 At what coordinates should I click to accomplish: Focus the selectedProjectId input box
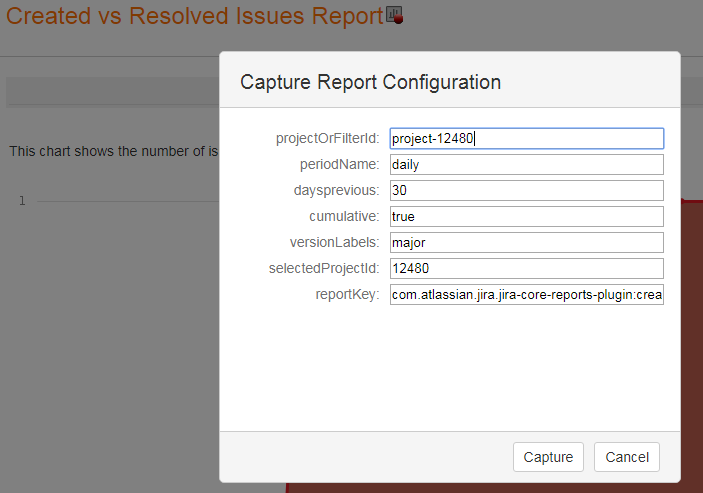click(x=527, y=269)
